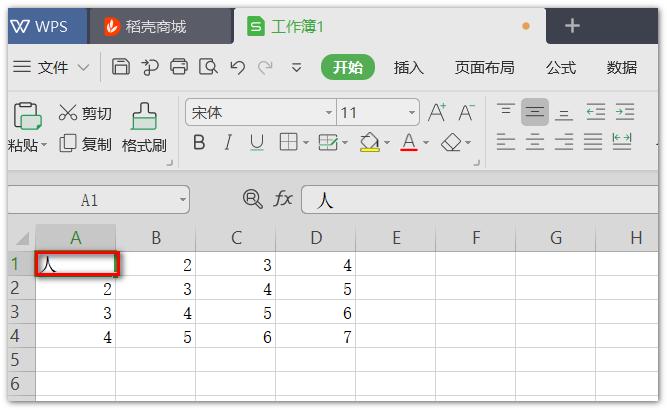Image resolution: width=667 pixels, height=410 pixels.
Task: Open the fill color dropdown arrow
Action: tap(387, 142)
